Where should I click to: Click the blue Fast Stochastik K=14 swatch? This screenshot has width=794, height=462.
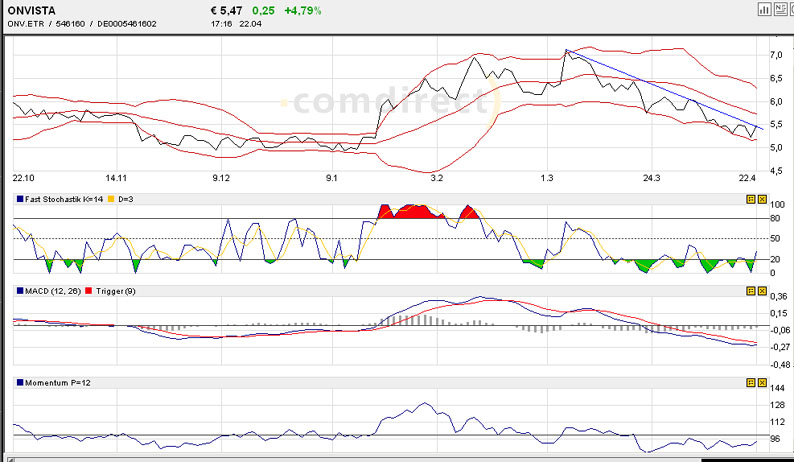(x=17, y=199)
